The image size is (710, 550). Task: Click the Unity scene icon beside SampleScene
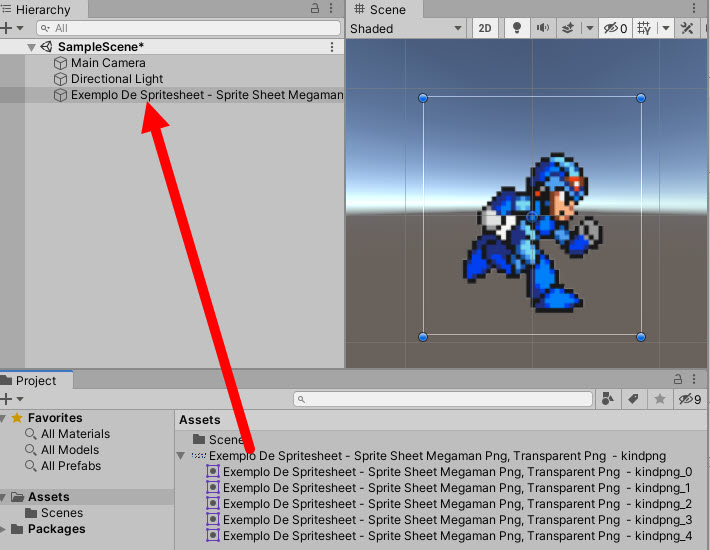46,47
